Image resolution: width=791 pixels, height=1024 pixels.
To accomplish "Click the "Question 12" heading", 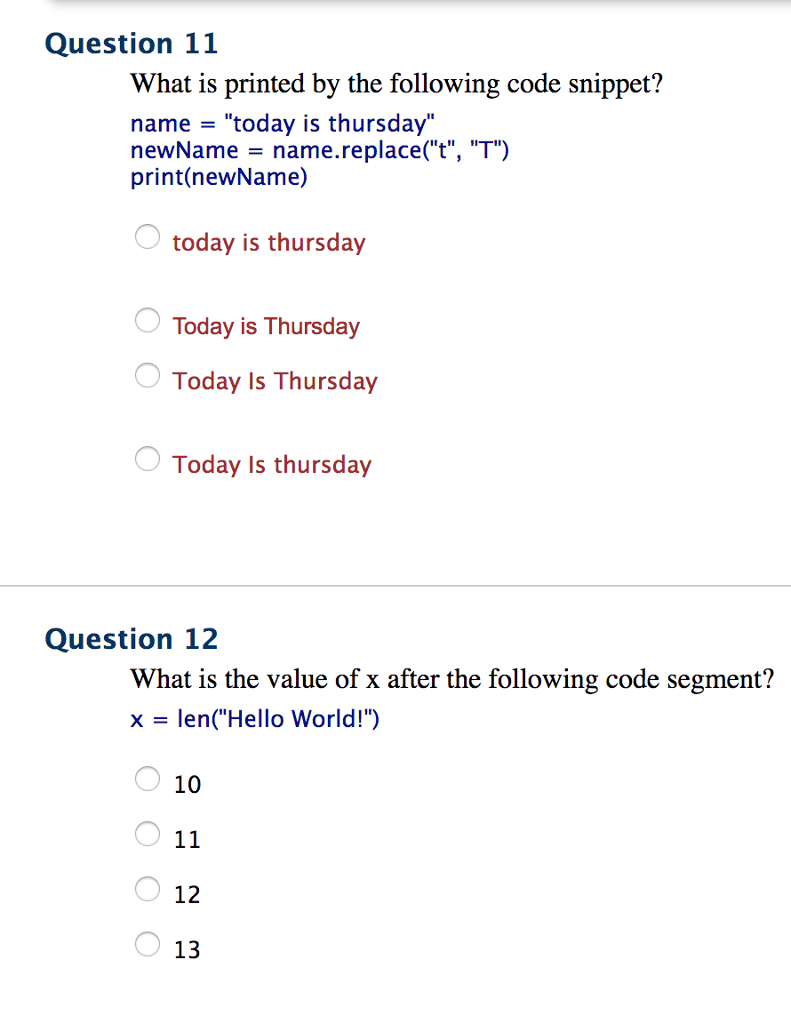I will (131, 639).
